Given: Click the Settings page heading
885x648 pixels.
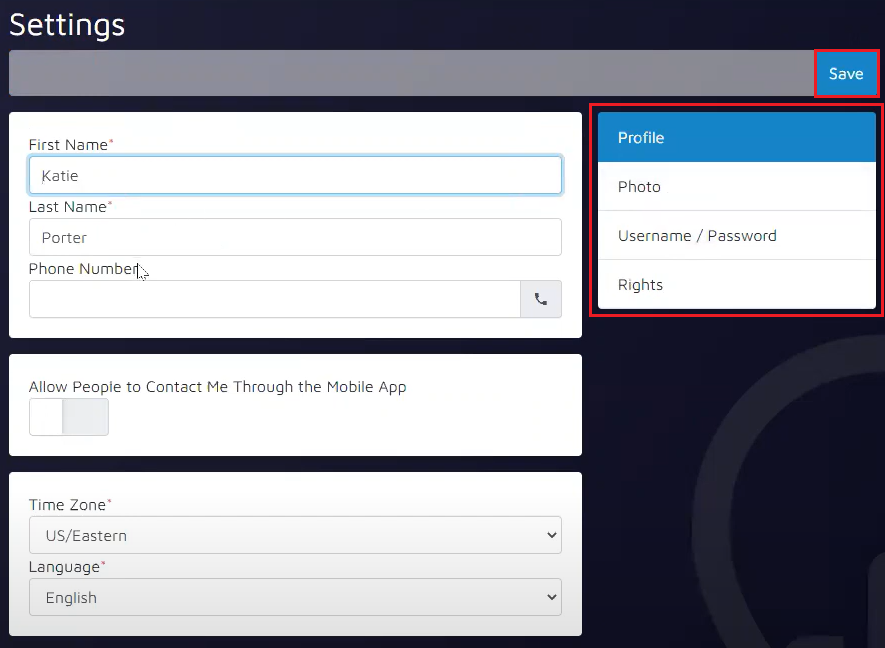Looking at the screenshot, I should pos(67,24).
